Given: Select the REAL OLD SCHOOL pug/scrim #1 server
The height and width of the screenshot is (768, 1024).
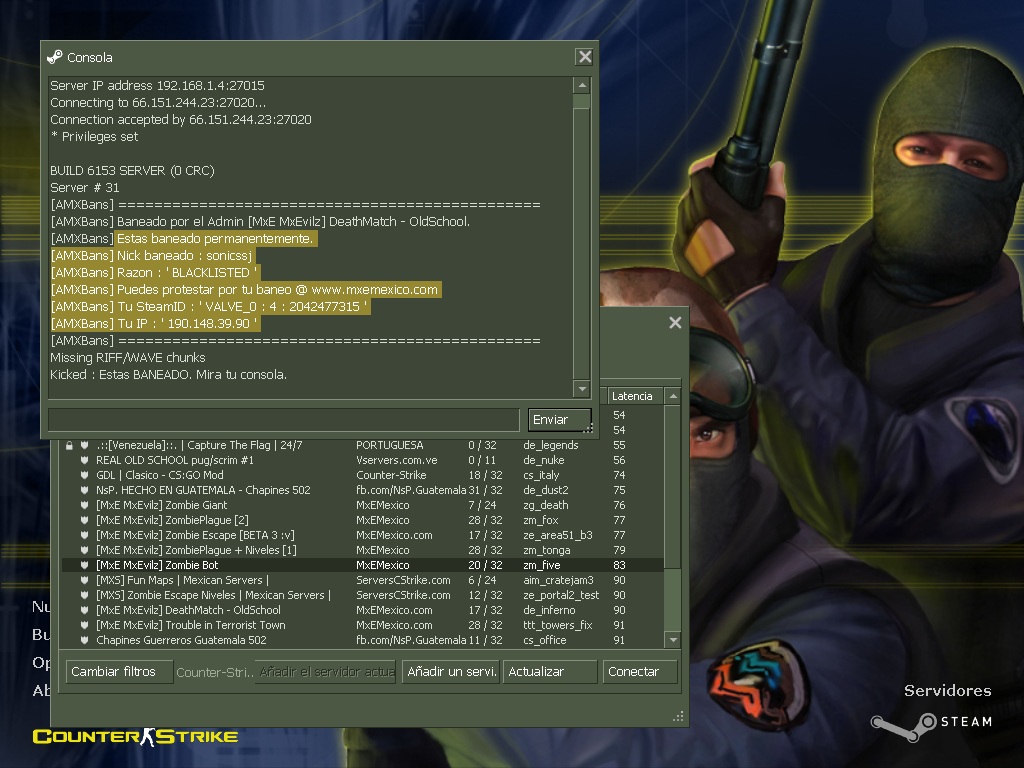Looking at the screenshot, I should (x=362, y=460).
